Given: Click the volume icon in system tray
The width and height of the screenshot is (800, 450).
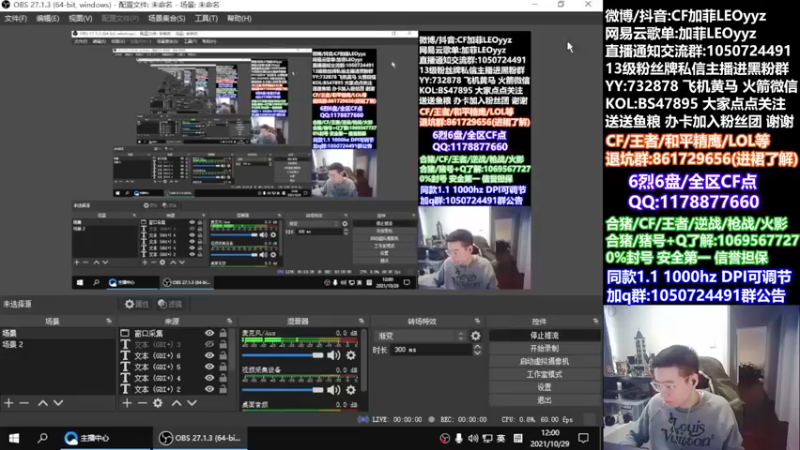Looking at the screenshot, I should pos(473,438).
